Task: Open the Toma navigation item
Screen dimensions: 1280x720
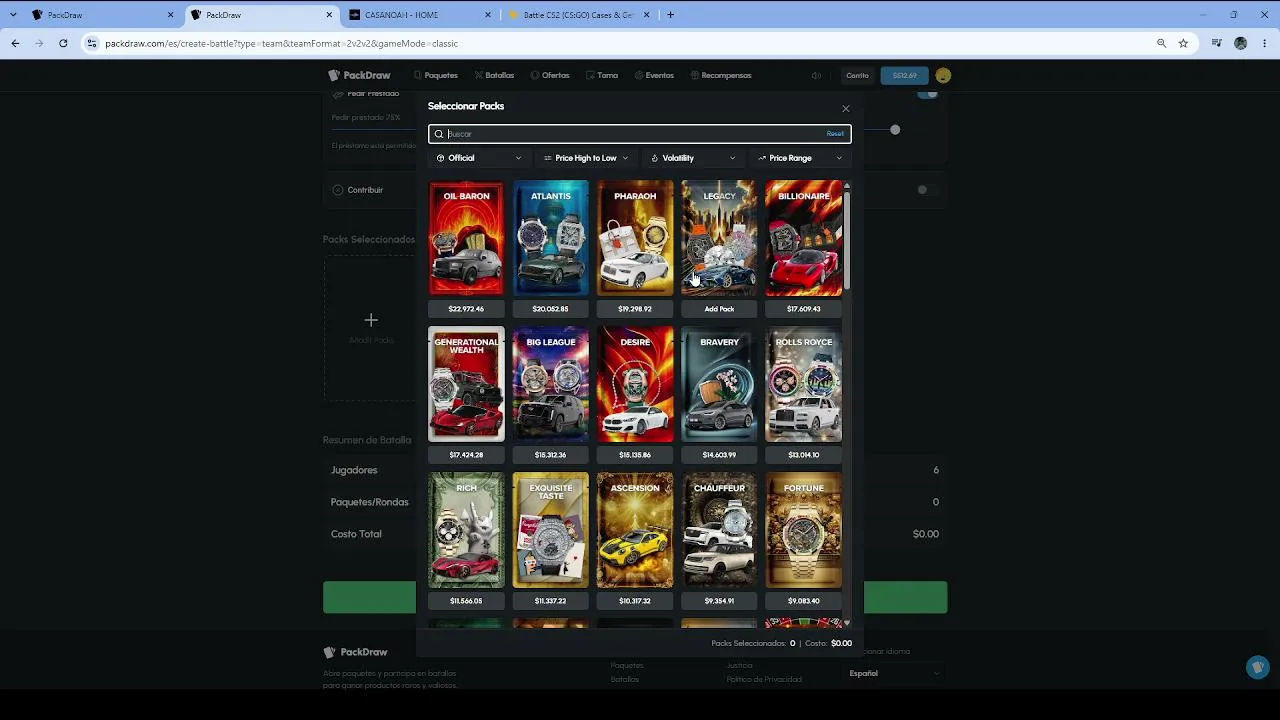Action: (x=602, y=75)
